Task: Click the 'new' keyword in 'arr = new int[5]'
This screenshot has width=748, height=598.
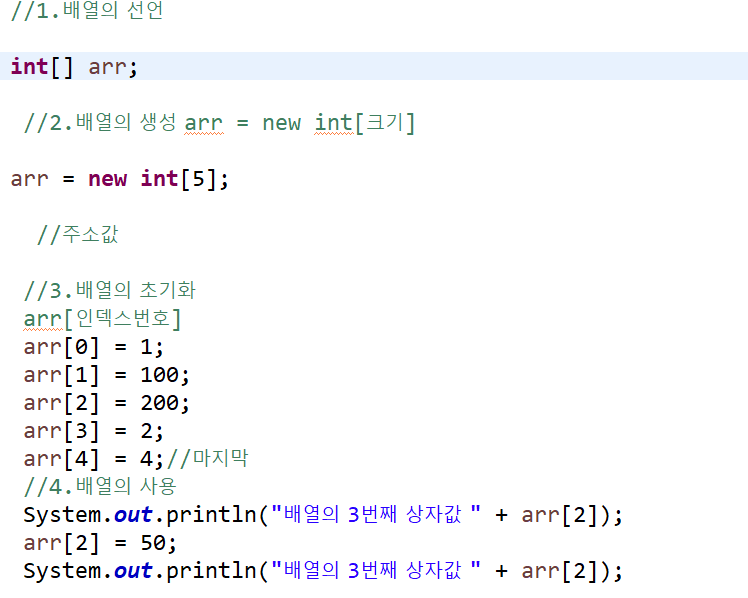Action: [x=108, y=179]
